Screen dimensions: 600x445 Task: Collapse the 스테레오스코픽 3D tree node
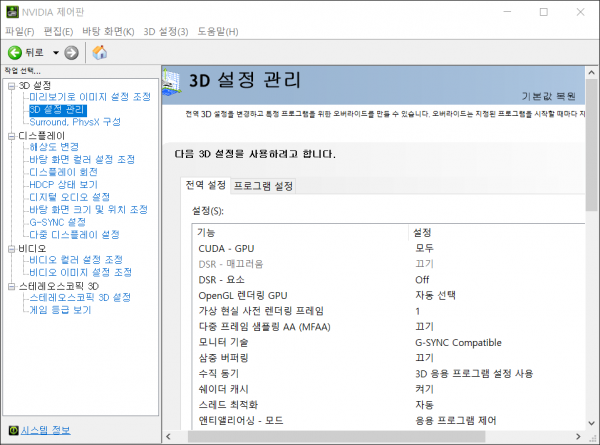[x=12, y=286]
